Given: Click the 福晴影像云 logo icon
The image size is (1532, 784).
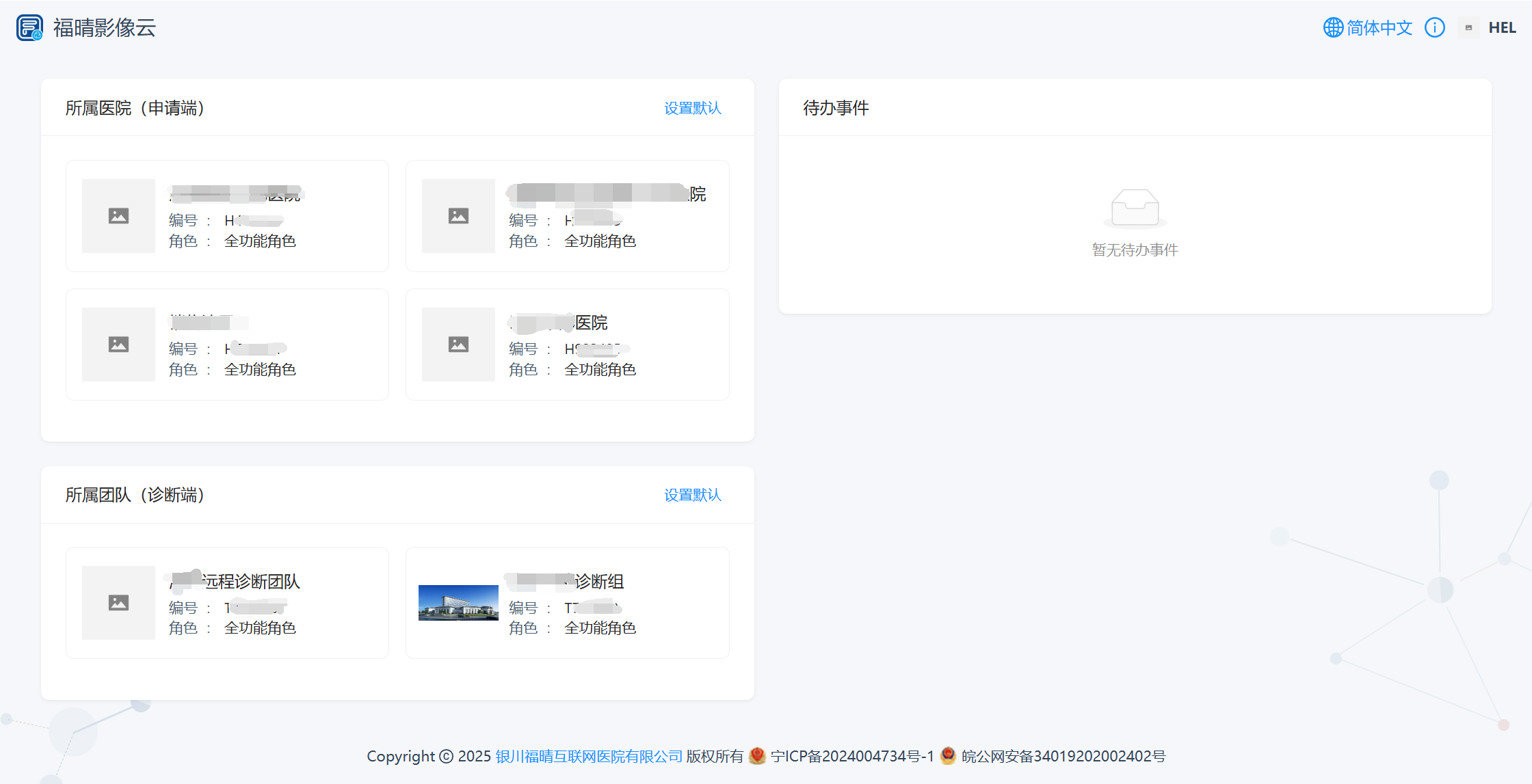Looking at the screenshot, I should click(29, 28).
